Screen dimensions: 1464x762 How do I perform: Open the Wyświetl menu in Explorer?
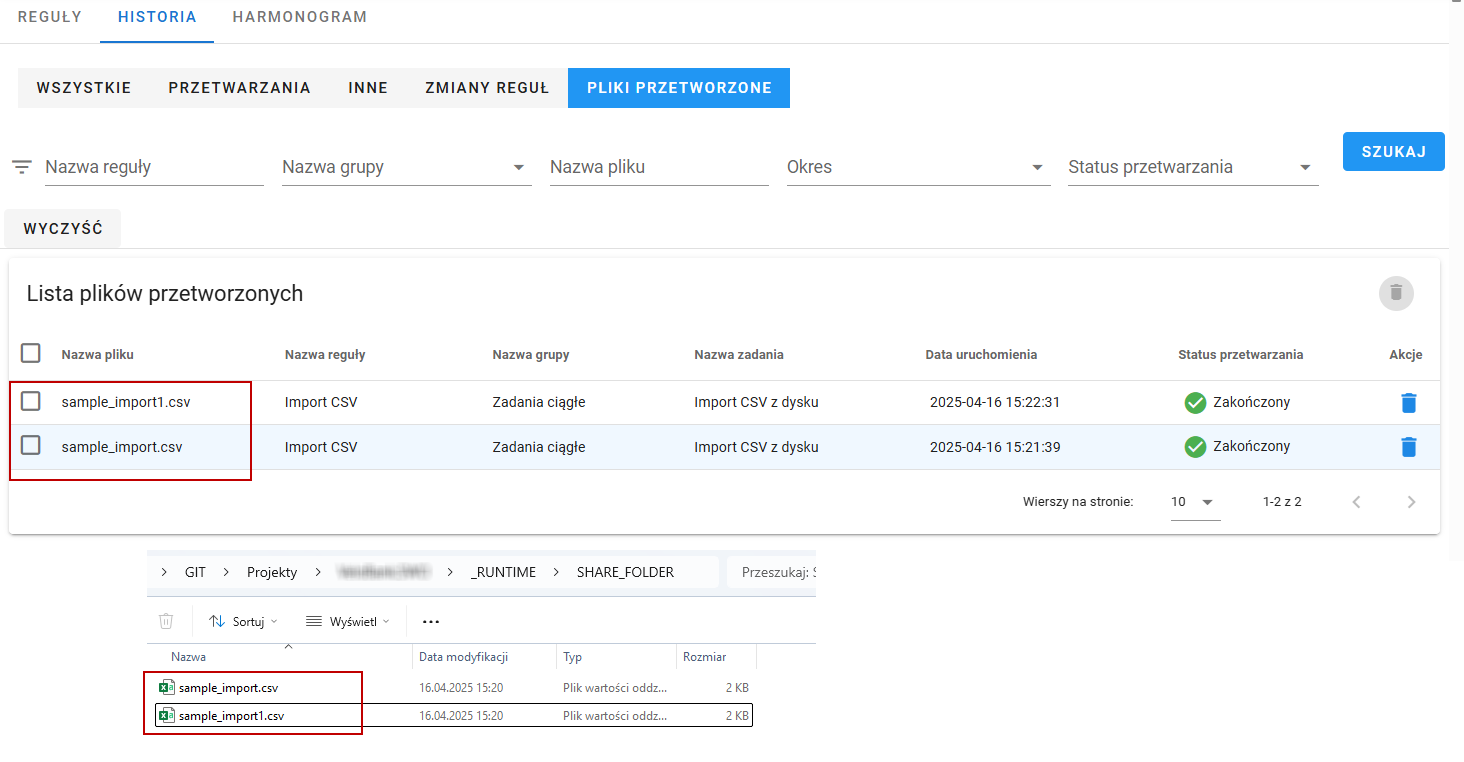pyautogui.click(x=347, y=622)
